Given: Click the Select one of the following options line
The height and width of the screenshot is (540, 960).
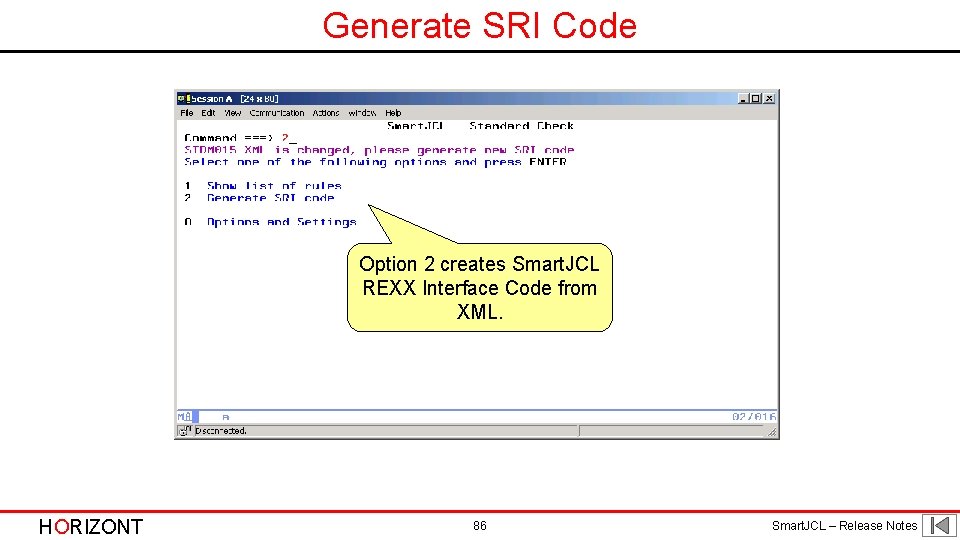Looking at the screenshot, I should click(375, 162).
